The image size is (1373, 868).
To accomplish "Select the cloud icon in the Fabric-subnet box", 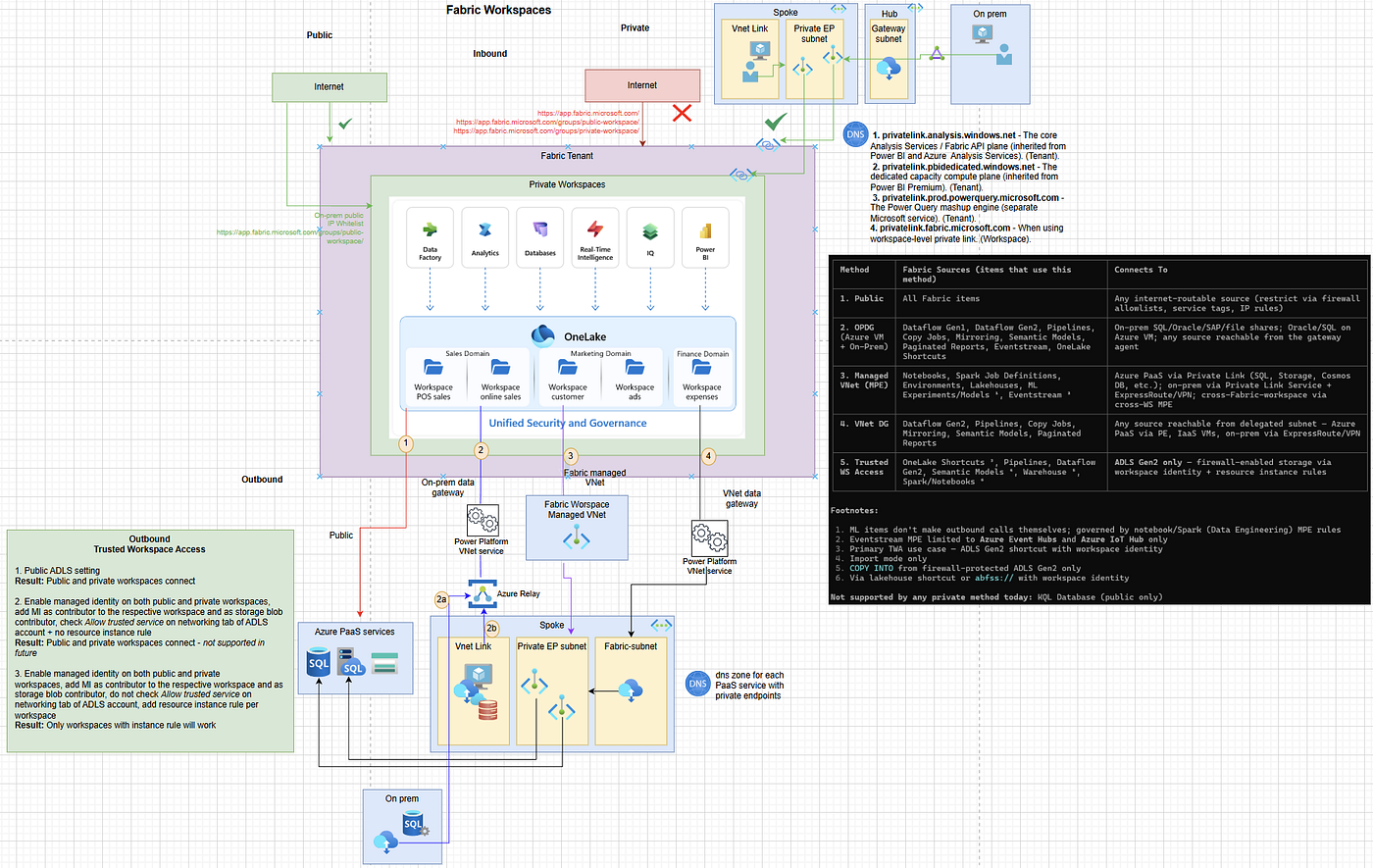I will tap(631, 689).
